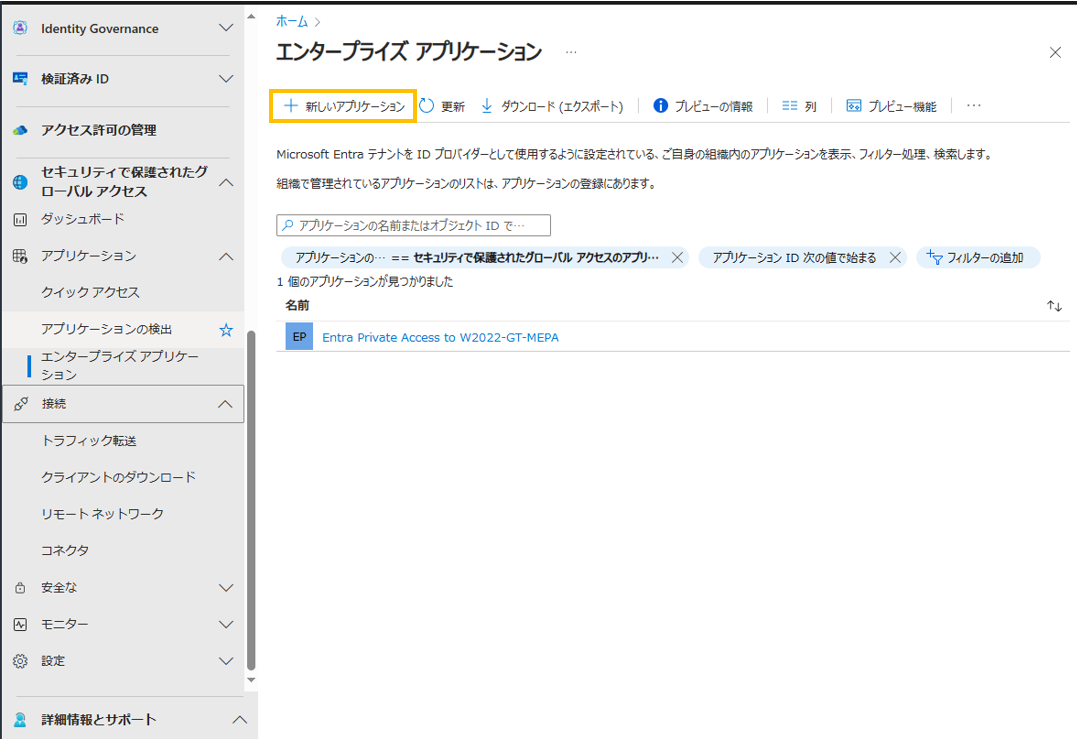Expand the 検証済み ID section
Screen dimensions: 1077x739
click(225, 79)
